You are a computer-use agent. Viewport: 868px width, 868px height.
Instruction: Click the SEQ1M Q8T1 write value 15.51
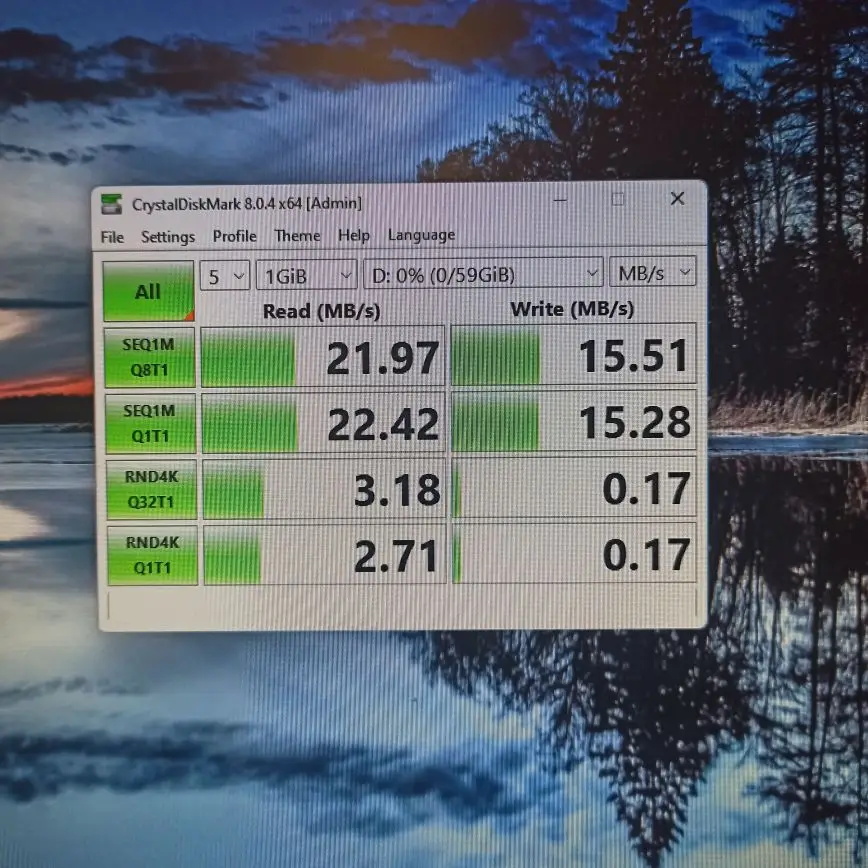(x=574, y=355)
